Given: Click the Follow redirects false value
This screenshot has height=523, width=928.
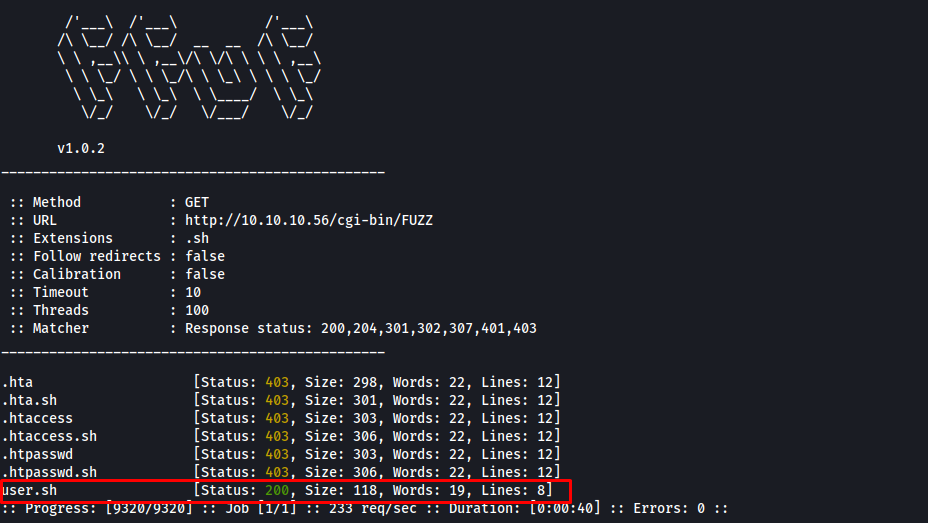Looking at the screenshot, I should (205, 256).
